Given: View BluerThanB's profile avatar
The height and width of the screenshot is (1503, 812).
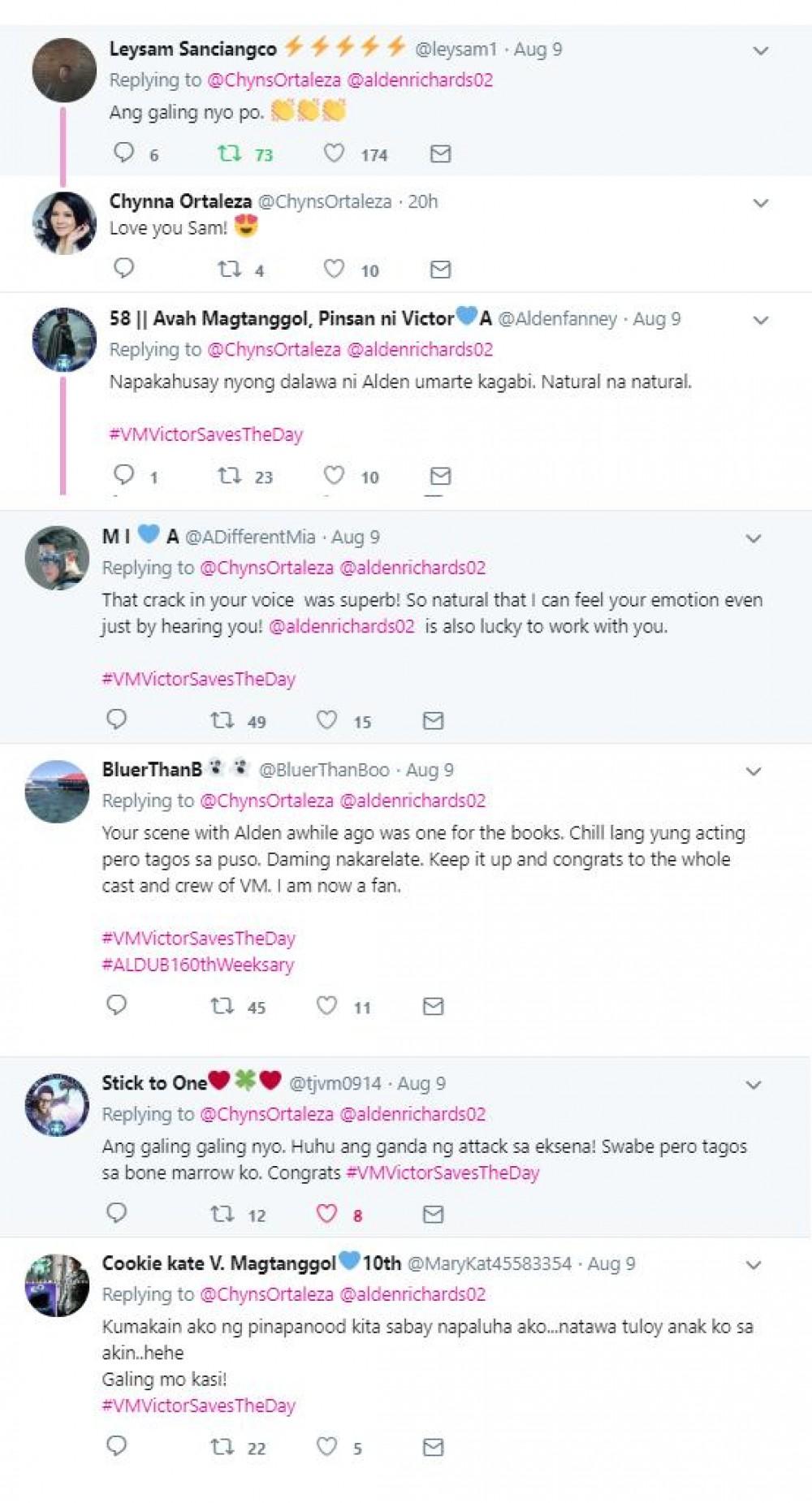Looking at the screenshot, I should 57,791.
